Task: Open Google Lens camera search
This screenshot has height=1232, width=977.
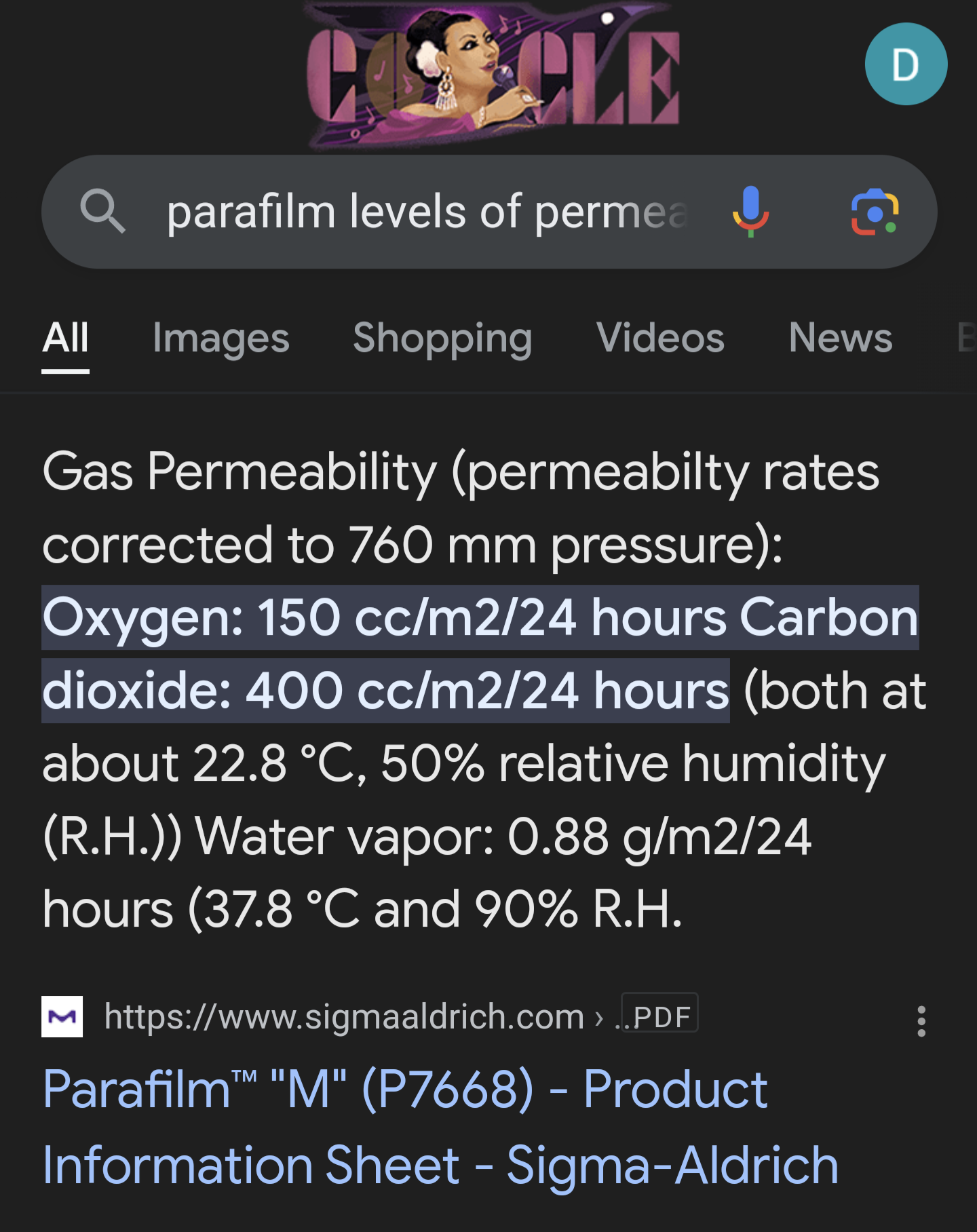Action: pos(875,212)
